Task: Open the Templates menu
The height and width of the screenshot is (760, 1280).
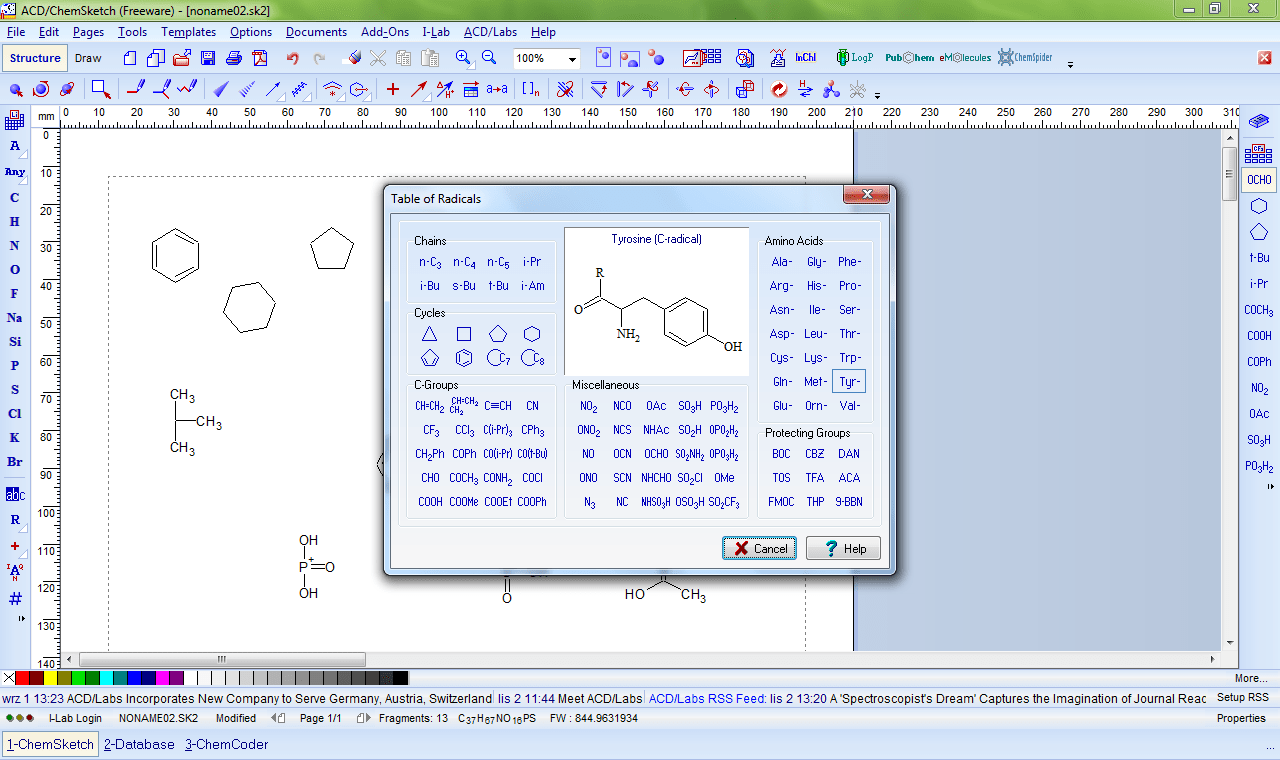Action: coord(188,32)
